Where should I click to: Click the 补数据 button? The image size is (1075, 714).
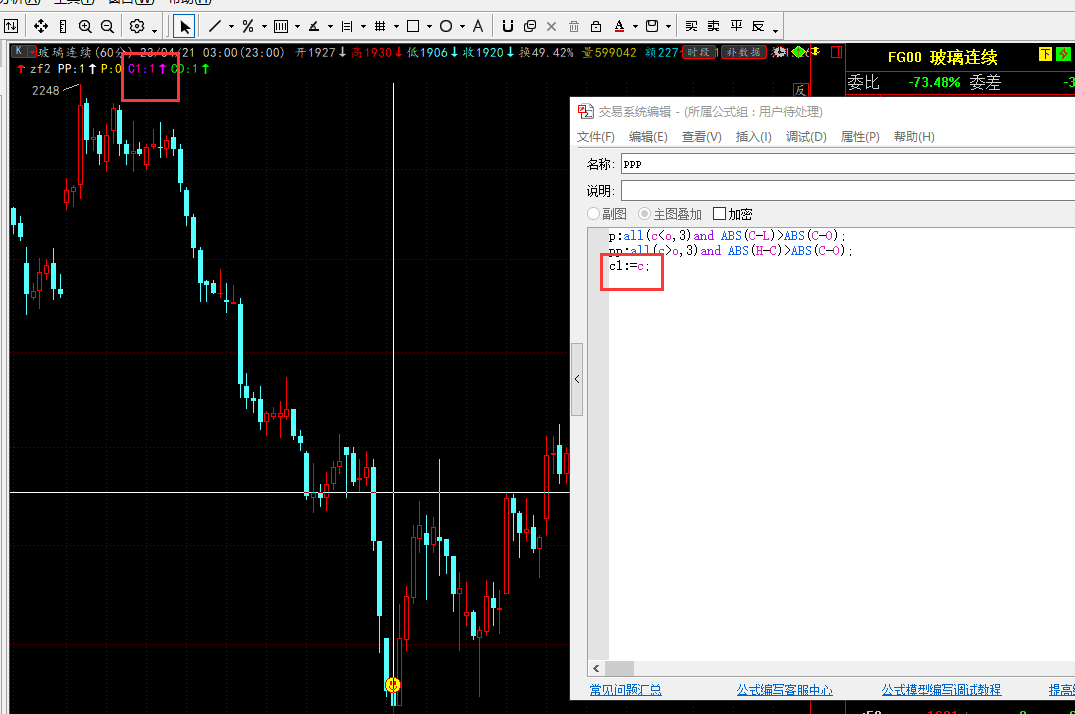click(744, 52)
